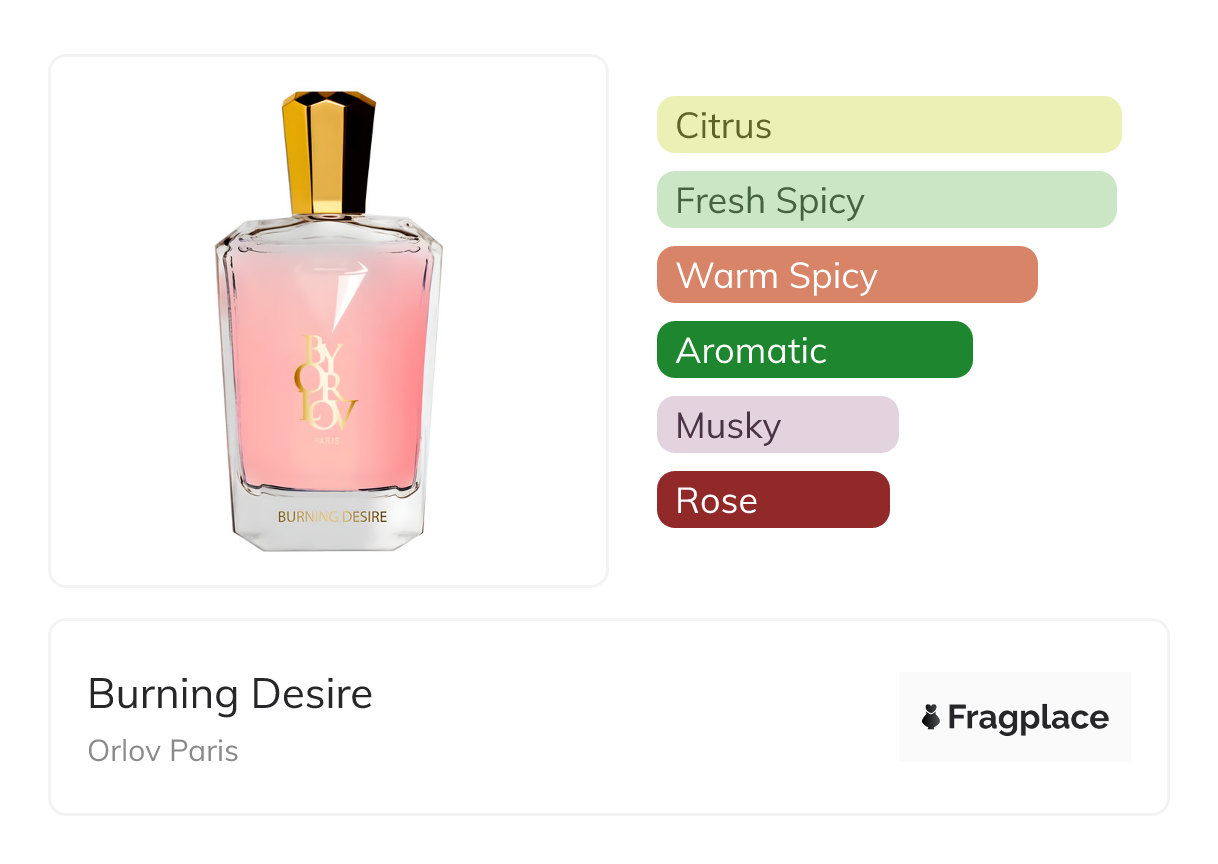This screenshot has height=864, width=1218.
Task: Select the Citrus accord bar
Action: point(889,125)
